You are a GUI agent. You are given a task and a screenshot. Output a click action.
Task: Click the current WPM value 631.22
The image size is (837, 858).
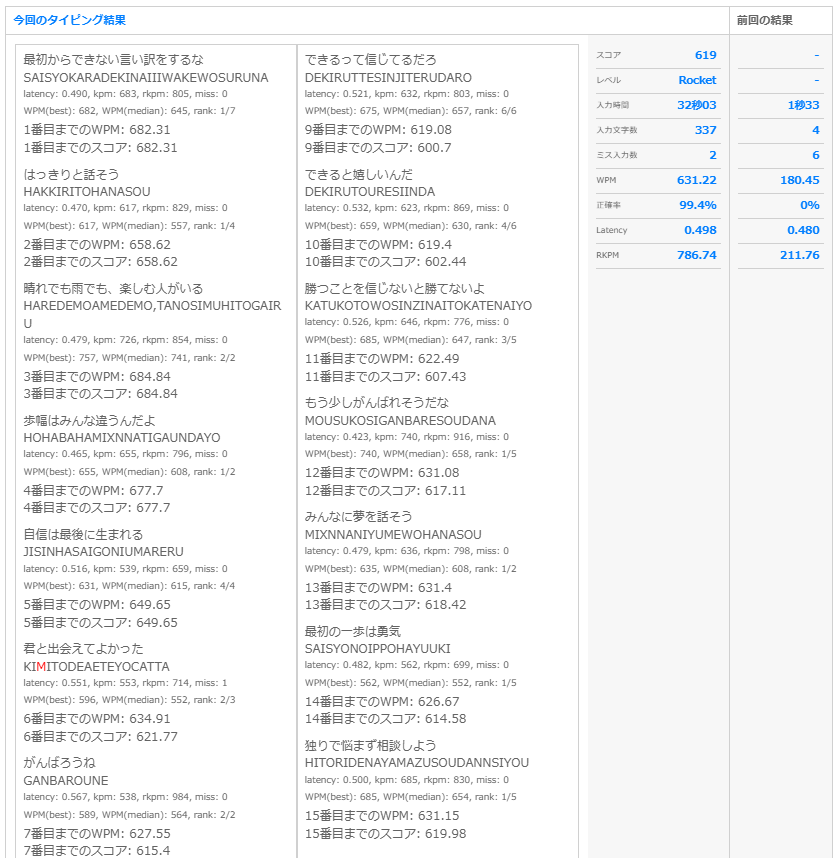click(x=696, y=180)
